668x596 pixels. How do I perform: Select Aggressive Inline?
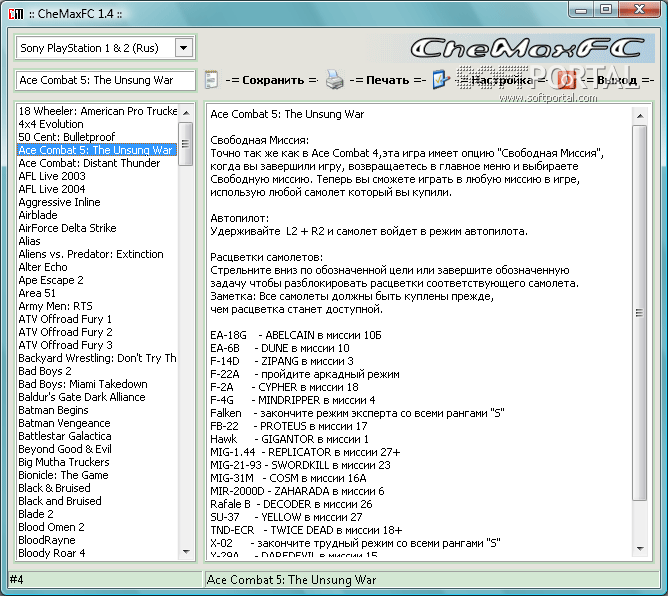coord(97,202)
